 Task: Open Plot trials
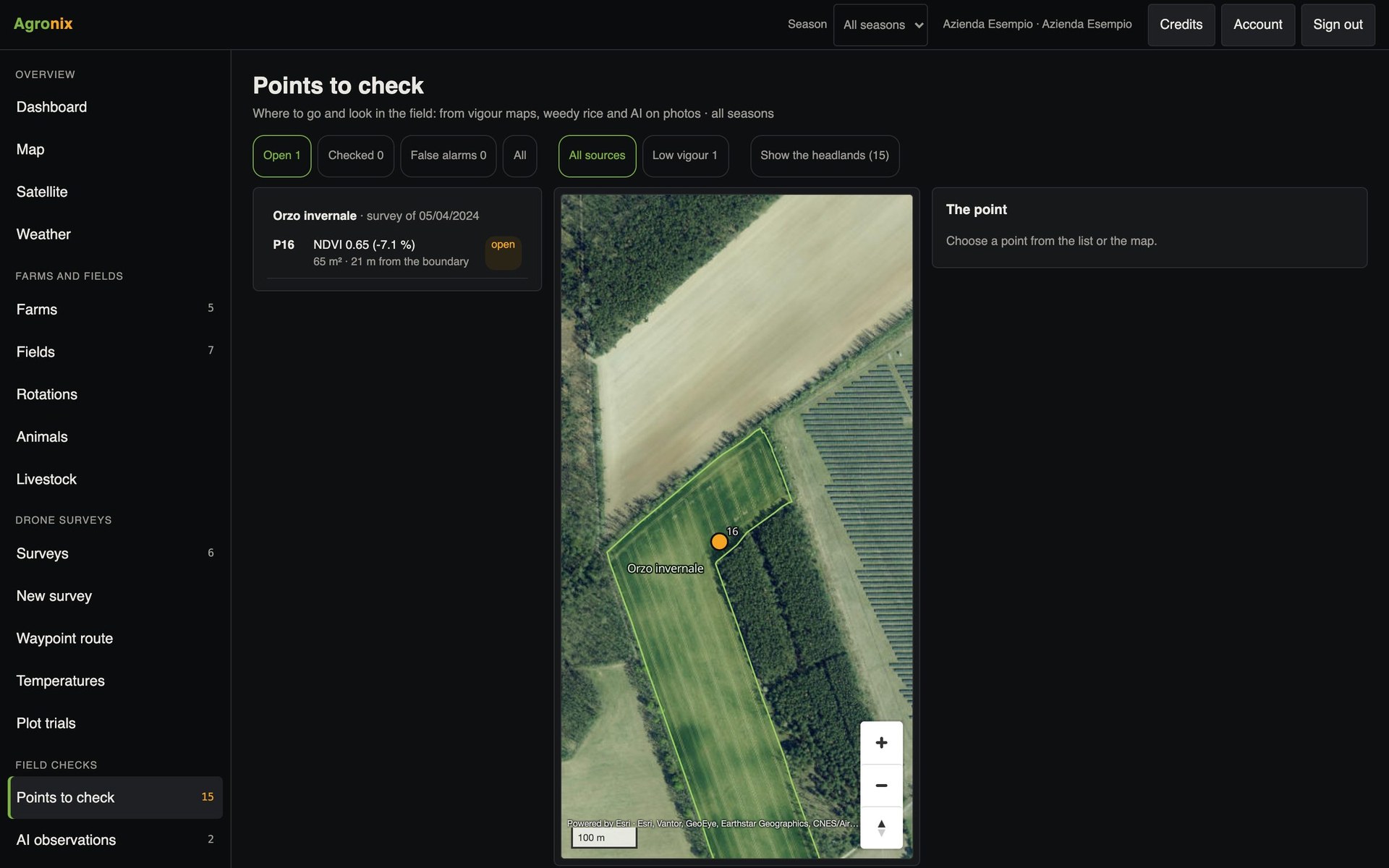pos(115,723)
